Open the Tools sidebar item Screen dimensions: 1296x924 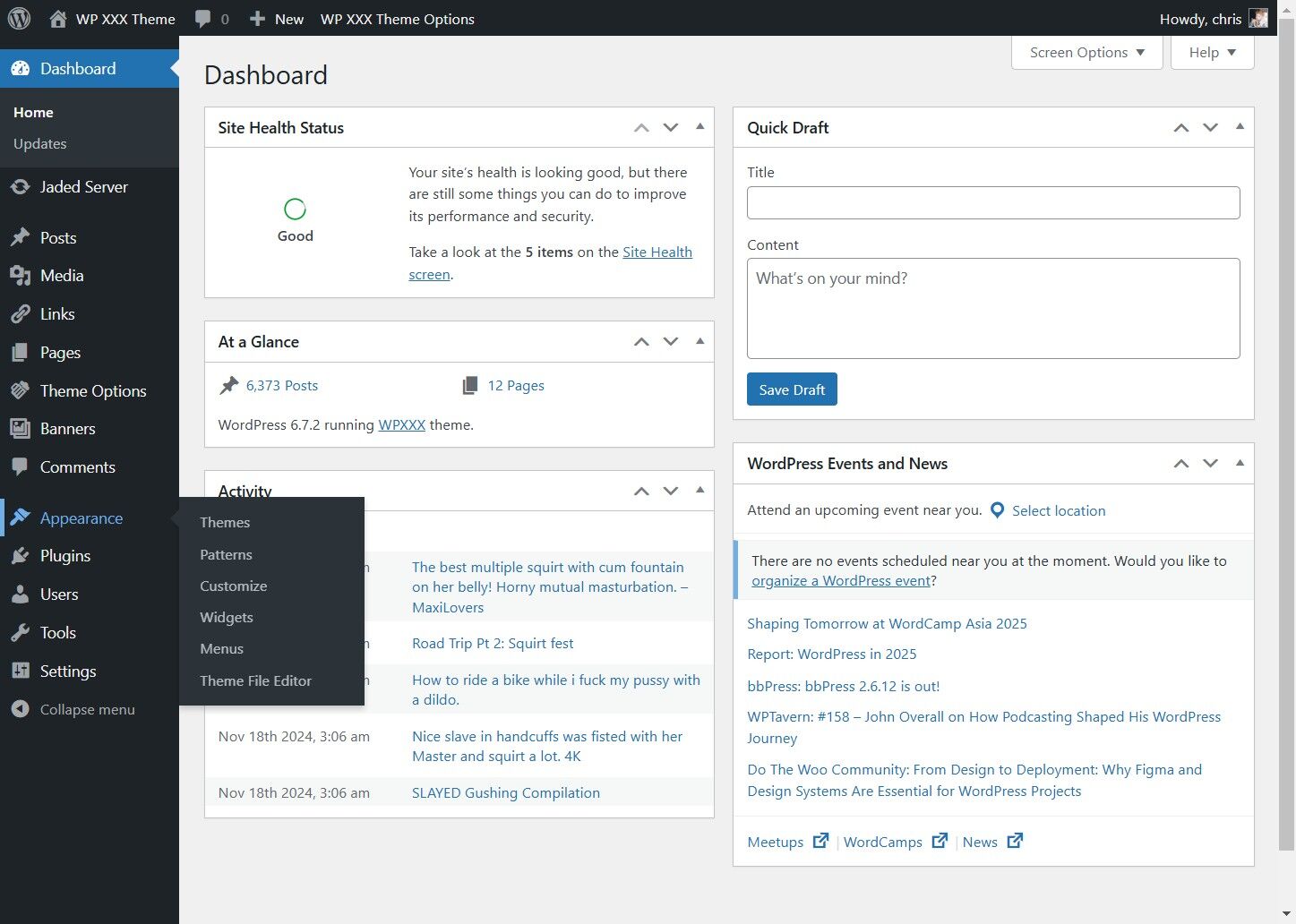57,633
